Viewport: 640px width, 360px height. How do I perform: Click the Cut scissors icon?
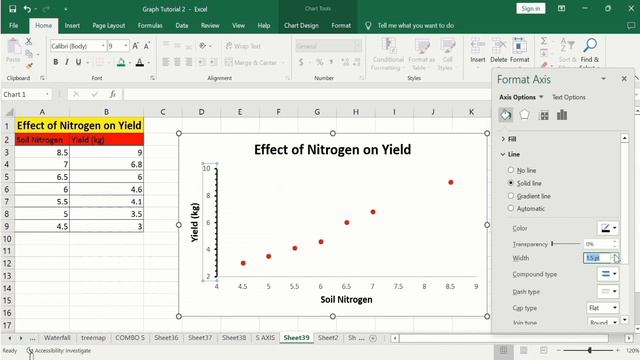point(29,41)
